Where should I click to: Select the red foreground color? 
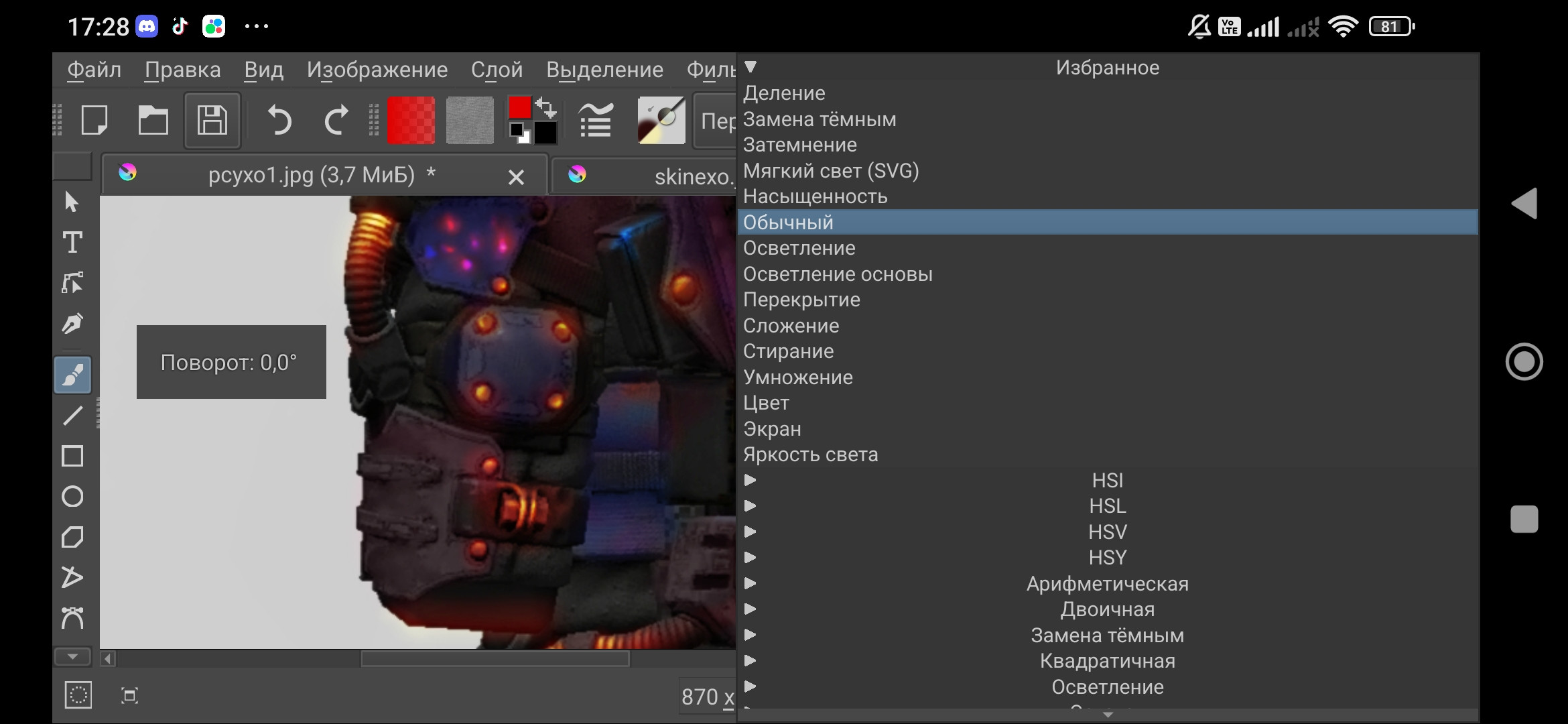[519, 107]
